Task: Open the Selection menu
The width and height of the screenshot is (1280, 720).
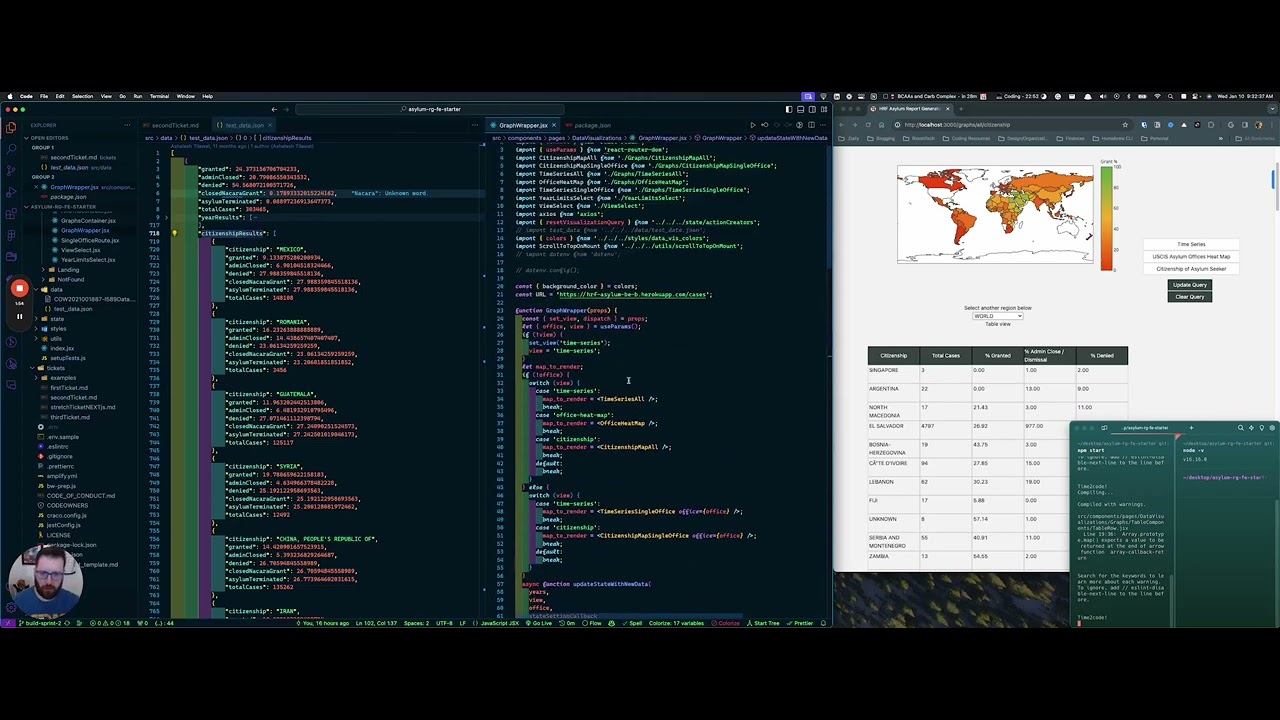Action: click(82, 96)
